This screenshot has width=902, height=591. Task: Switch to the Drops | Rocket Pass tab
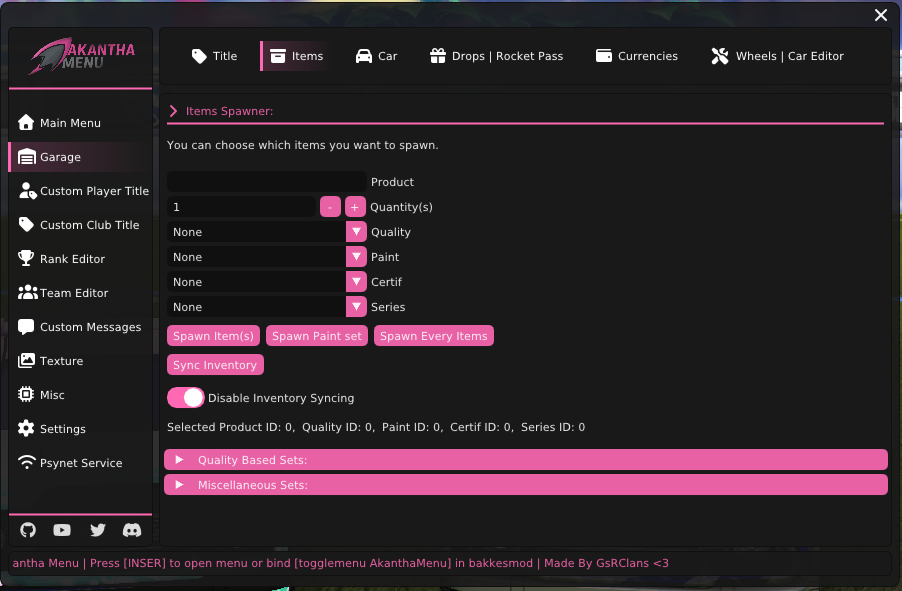tap(496, 56)
